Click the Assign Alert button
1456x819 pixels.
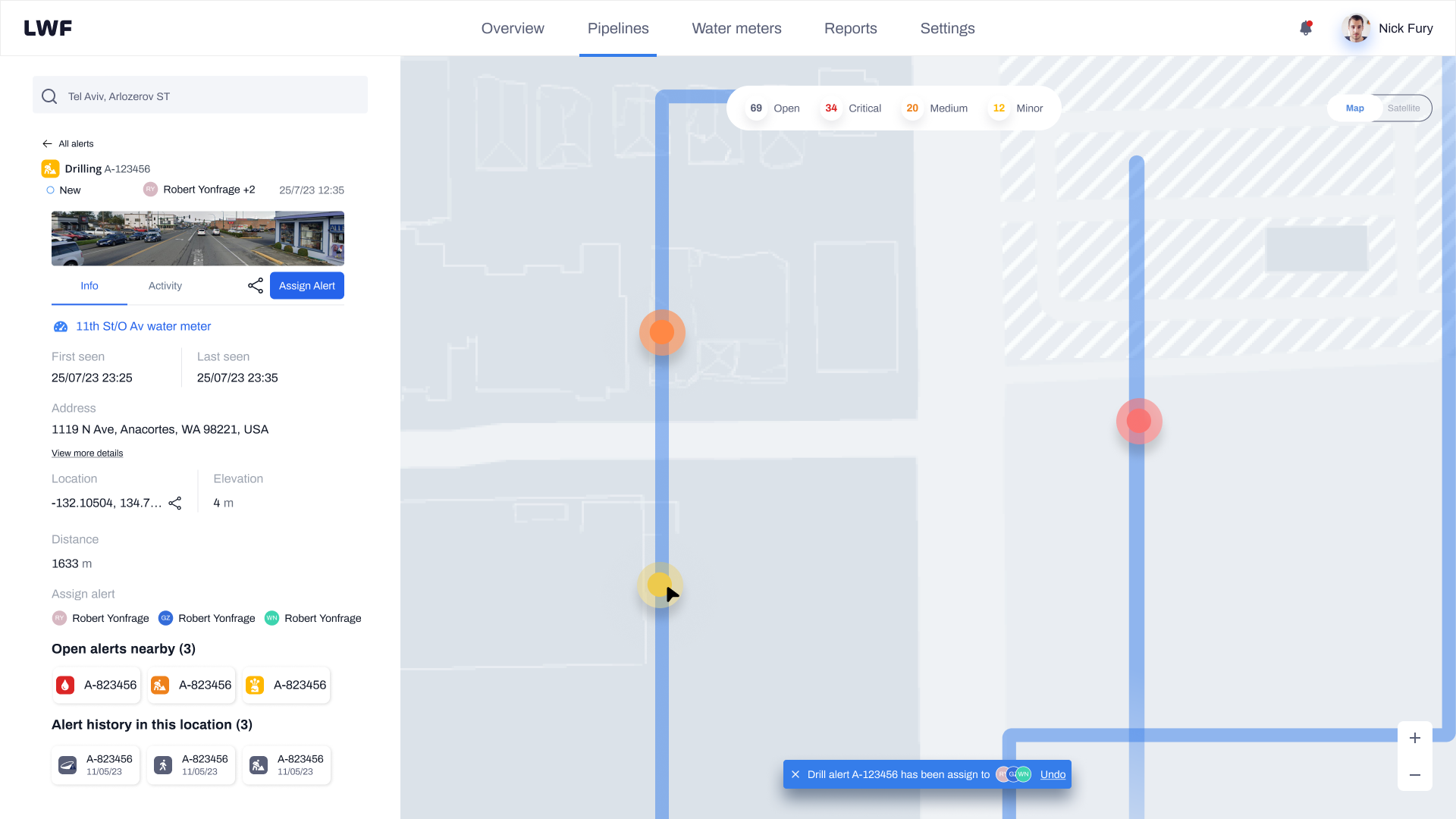[x=307, y=286]
